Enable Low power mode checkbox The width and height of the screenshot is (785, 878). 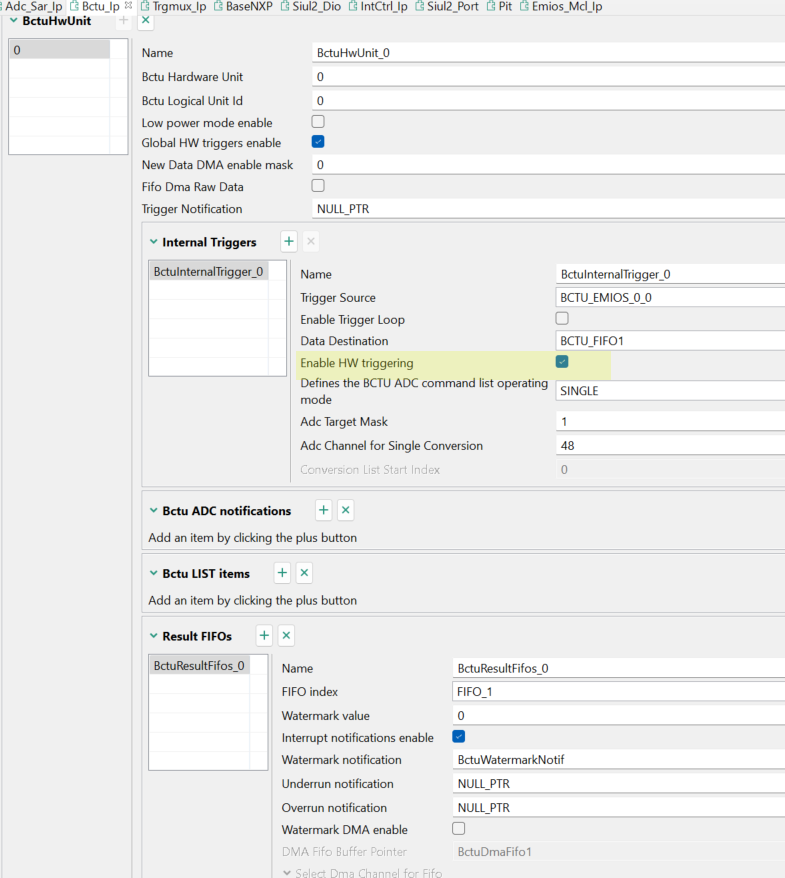tap(318, 122)
